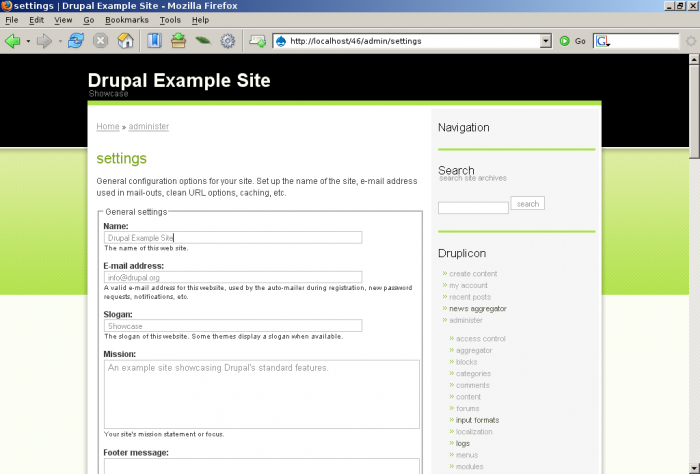Click the Navigation block heading

(463, 128)
